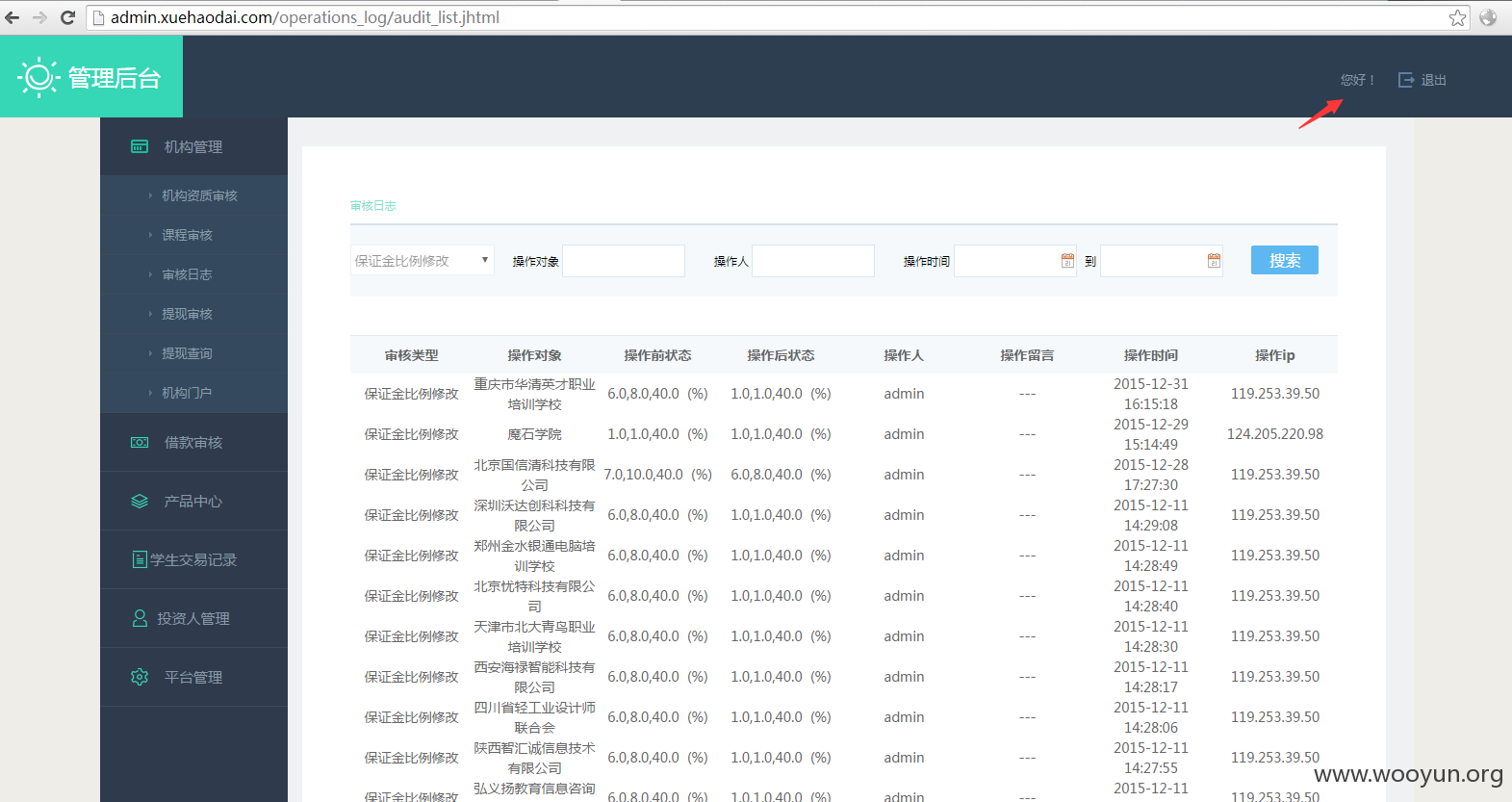The image size is (1512, 802).
Task: Click the 操作前状态 column header
Action: (x=658, y=355)
